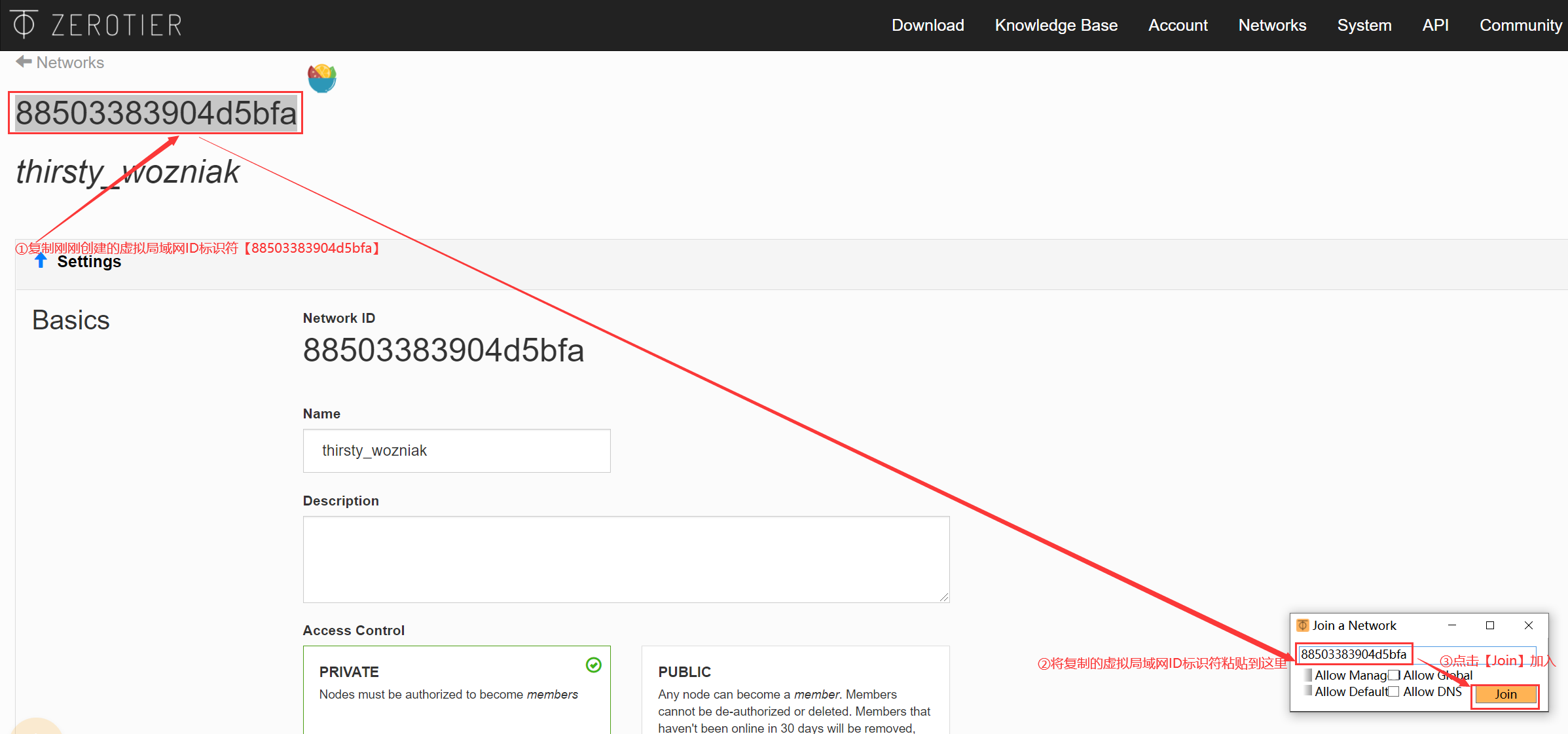The image size is (1568, 734).
Task: Click the blue up arrow next to Settings
Action: click(x=41, y=261)
